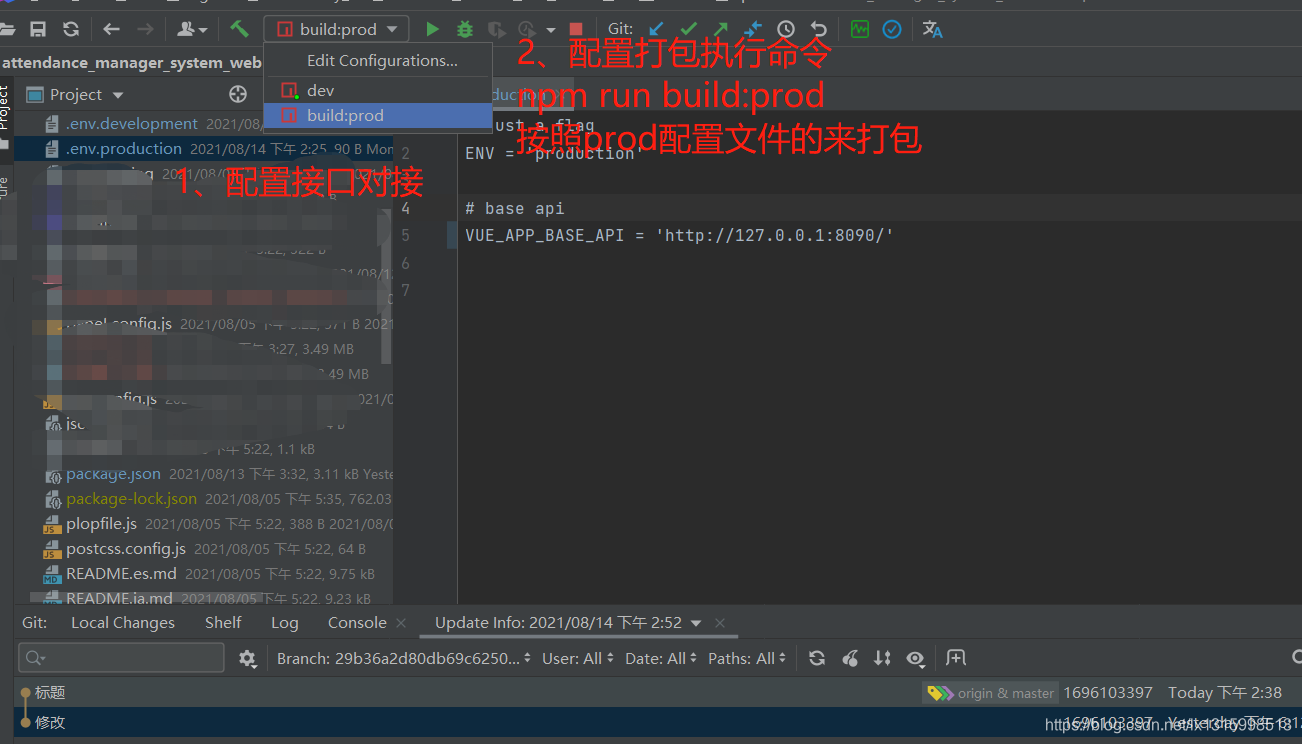Open the Branch filter dropdown
The image size is (1302, 744).
(404, 658)
